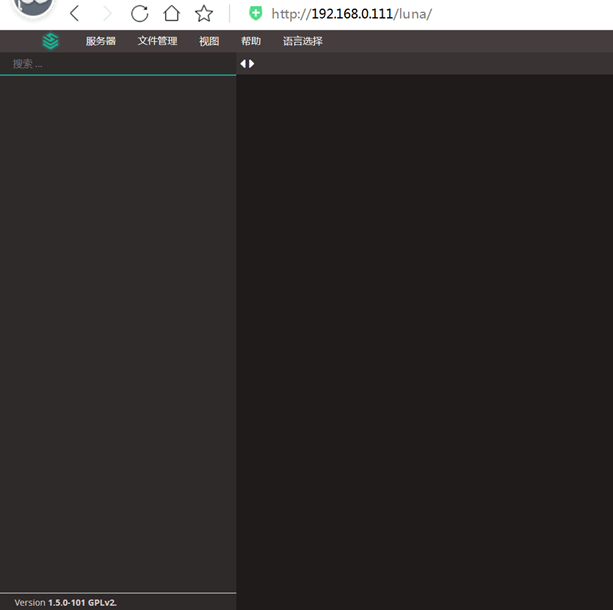Open the 文件管理 menu
This screenshot has height=610, width=613.
tap(157, 41)
